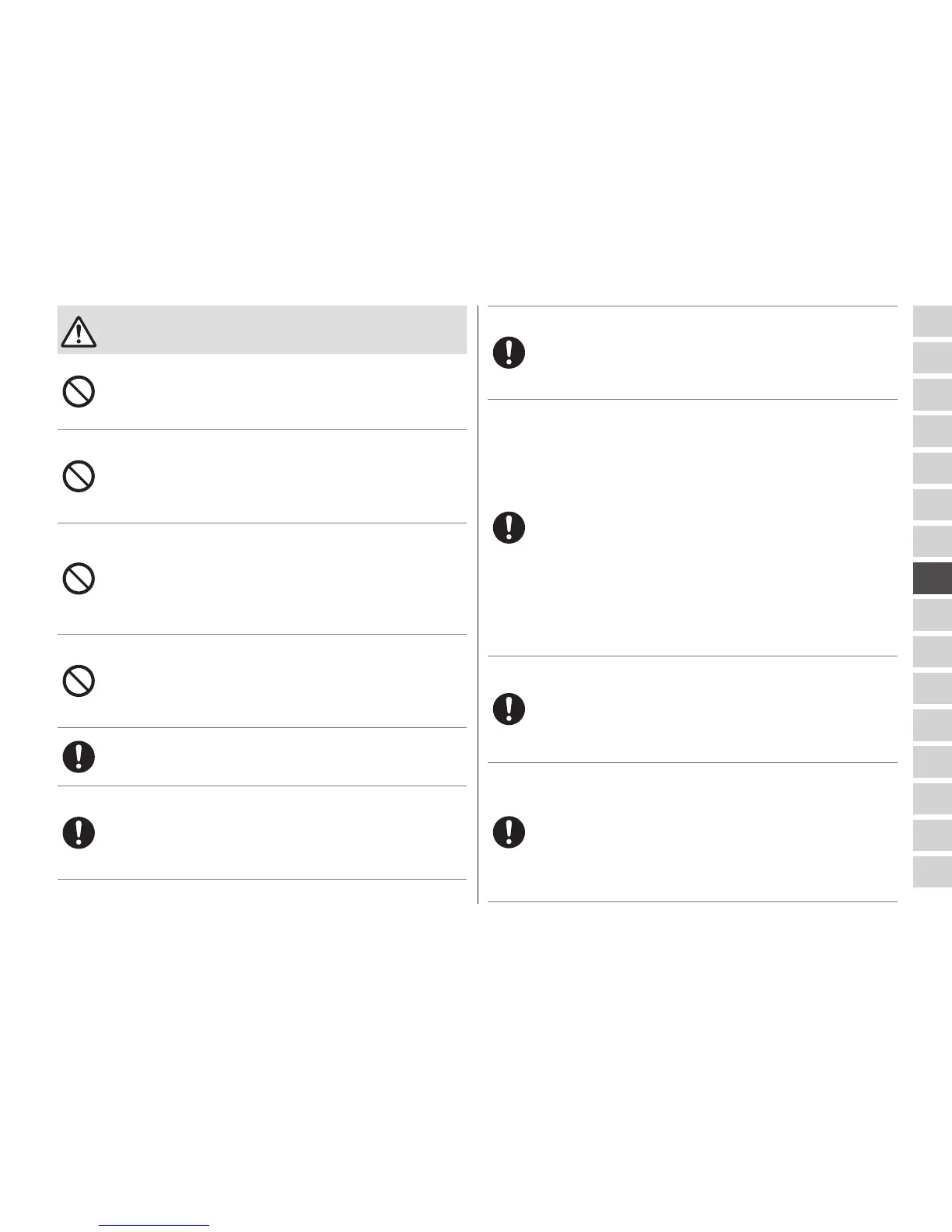Screen dimensions: 952x1232
Task: Click the second exclamation icon in right column
Action: point(509,528)
